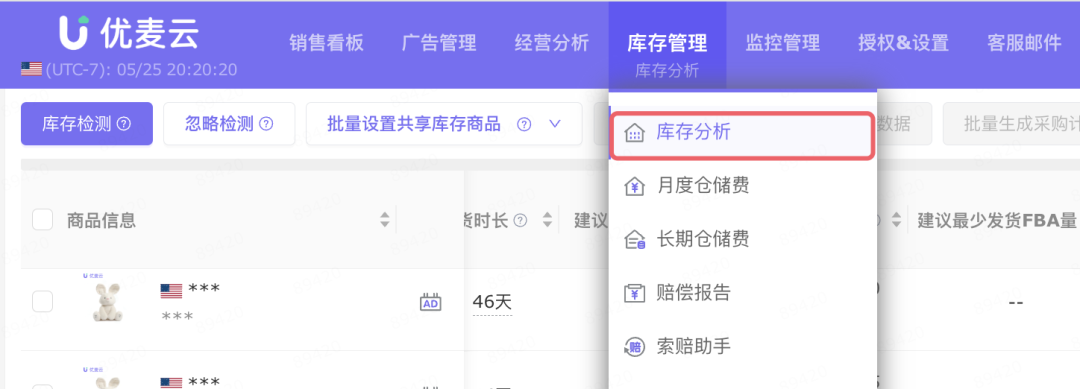Click help icon beside 批量设置共享库存商品
The height and width of the screenshot is (389, 1080).
click(x=524, y=124)
